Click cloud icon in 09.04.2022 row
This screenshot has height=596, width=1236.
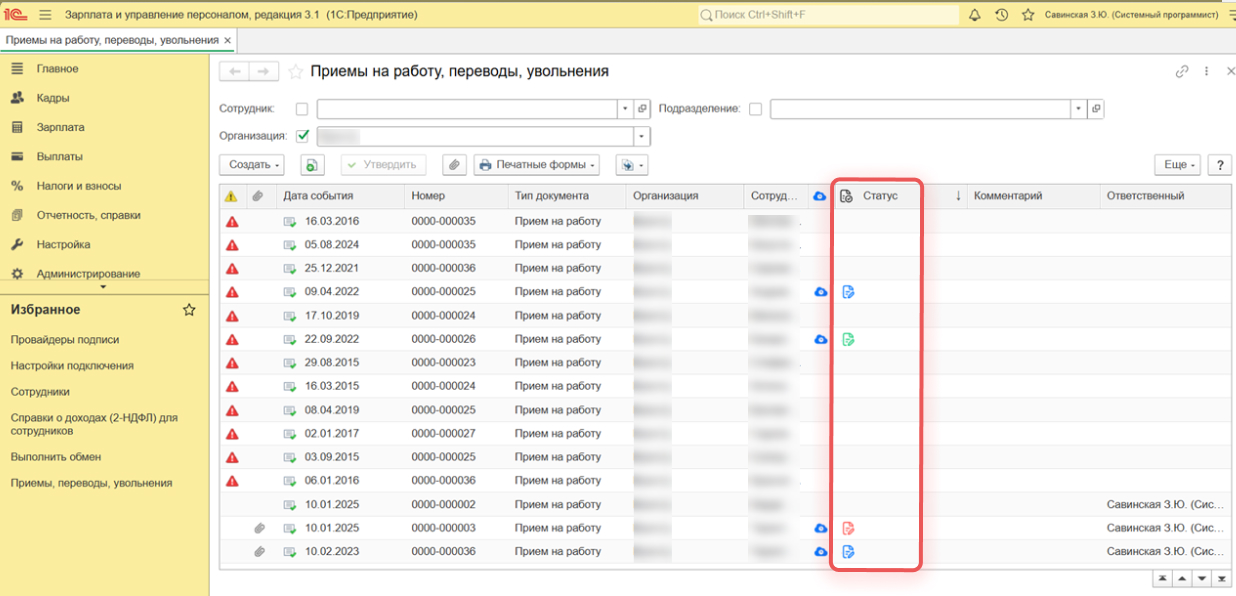pos(820,292)
